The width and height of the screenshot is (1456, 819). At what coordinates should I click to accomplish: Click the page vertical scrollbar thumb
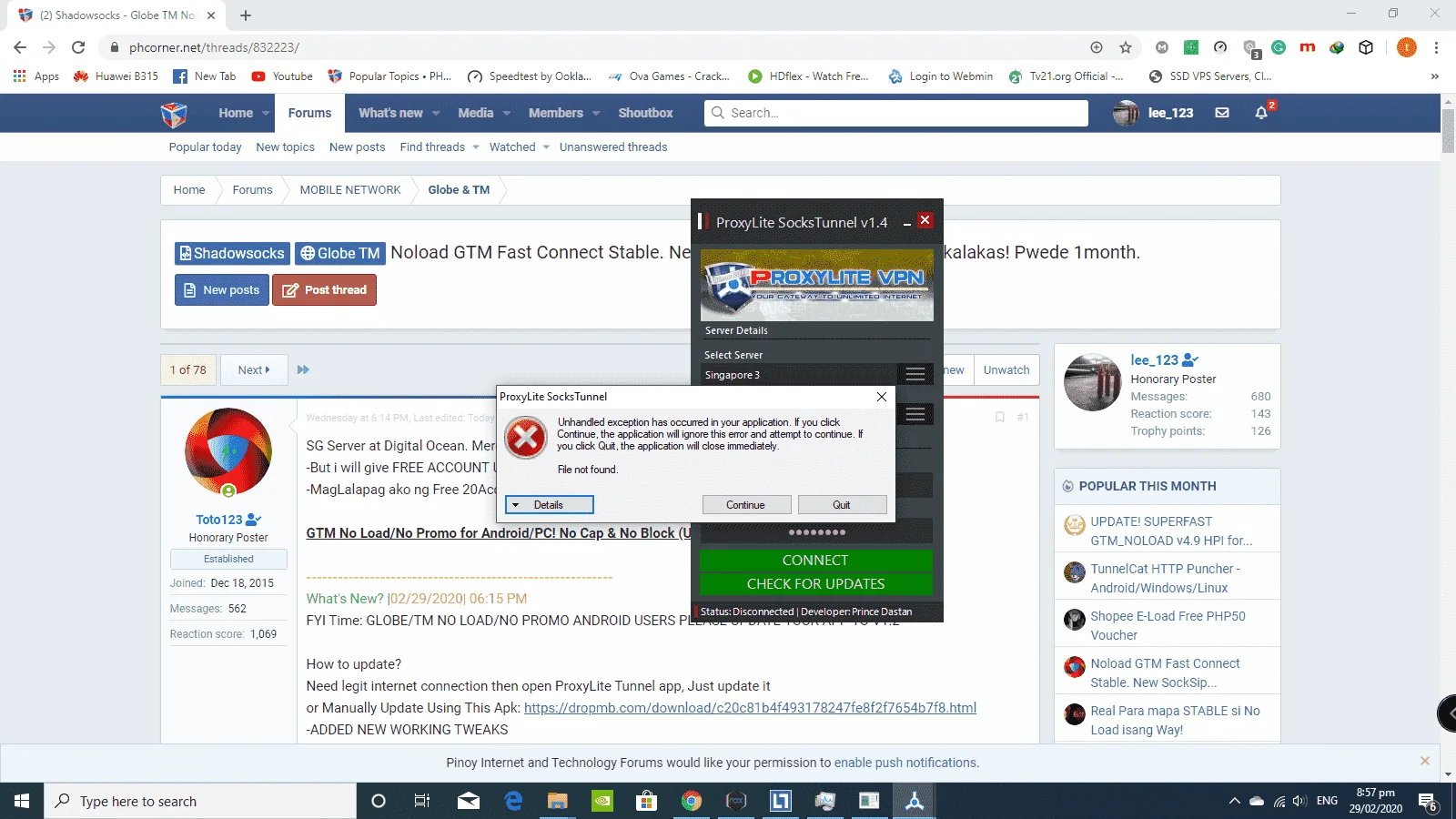[x=1448, y=130]
